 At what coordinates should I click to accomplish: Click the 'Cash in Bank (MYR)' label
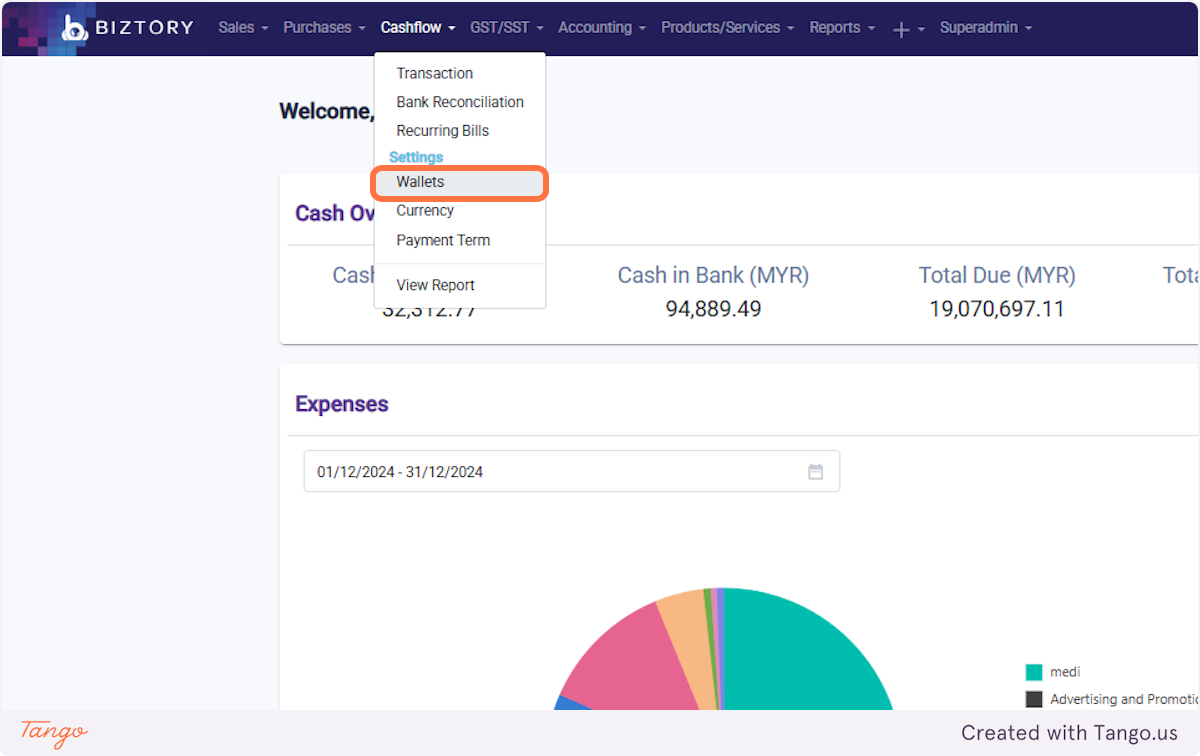pos(713,275)
